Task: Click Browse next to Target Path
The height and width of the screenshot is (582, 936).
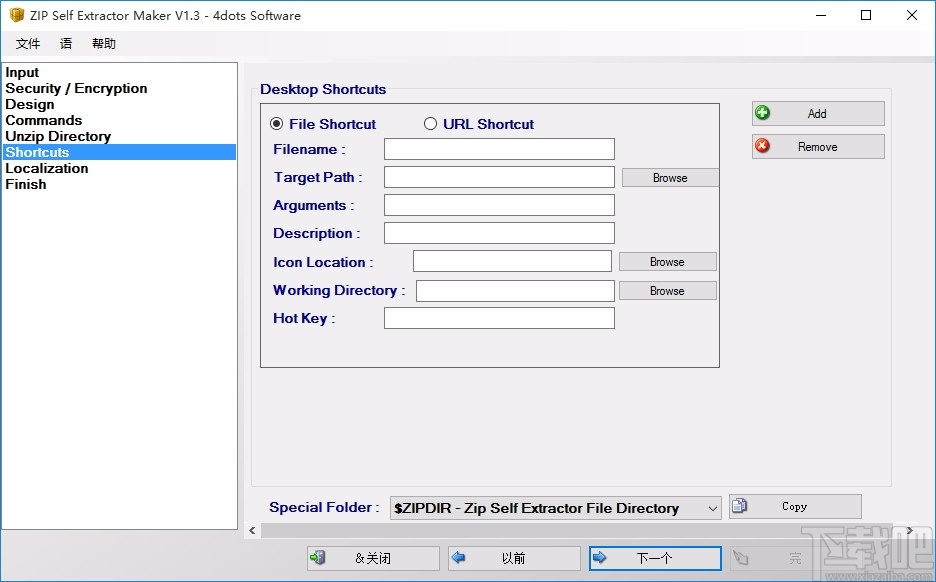Action: tap(670, 177)
